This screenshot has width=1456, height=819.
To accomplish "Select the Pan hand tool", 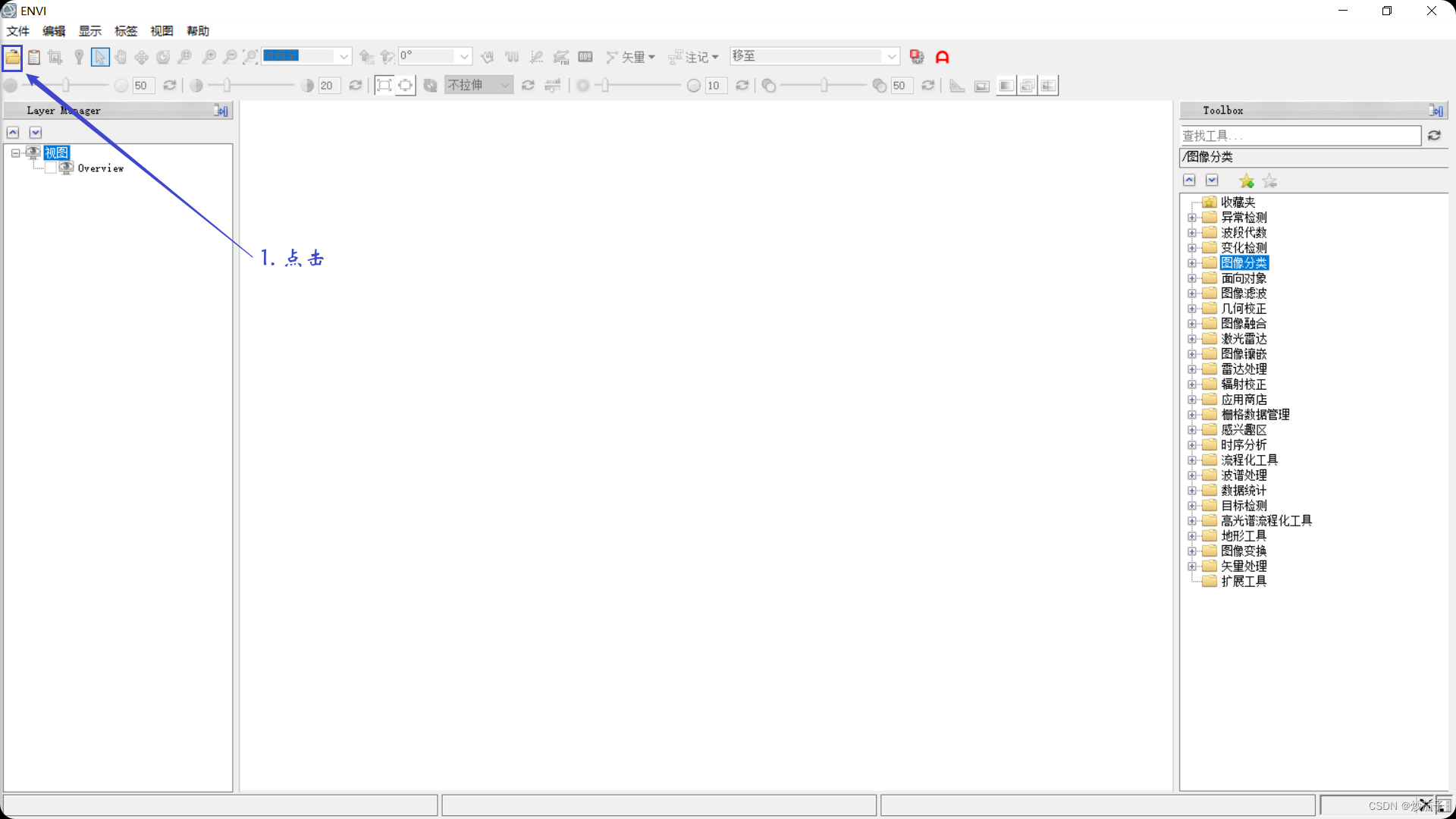I will tap(121, 57).
